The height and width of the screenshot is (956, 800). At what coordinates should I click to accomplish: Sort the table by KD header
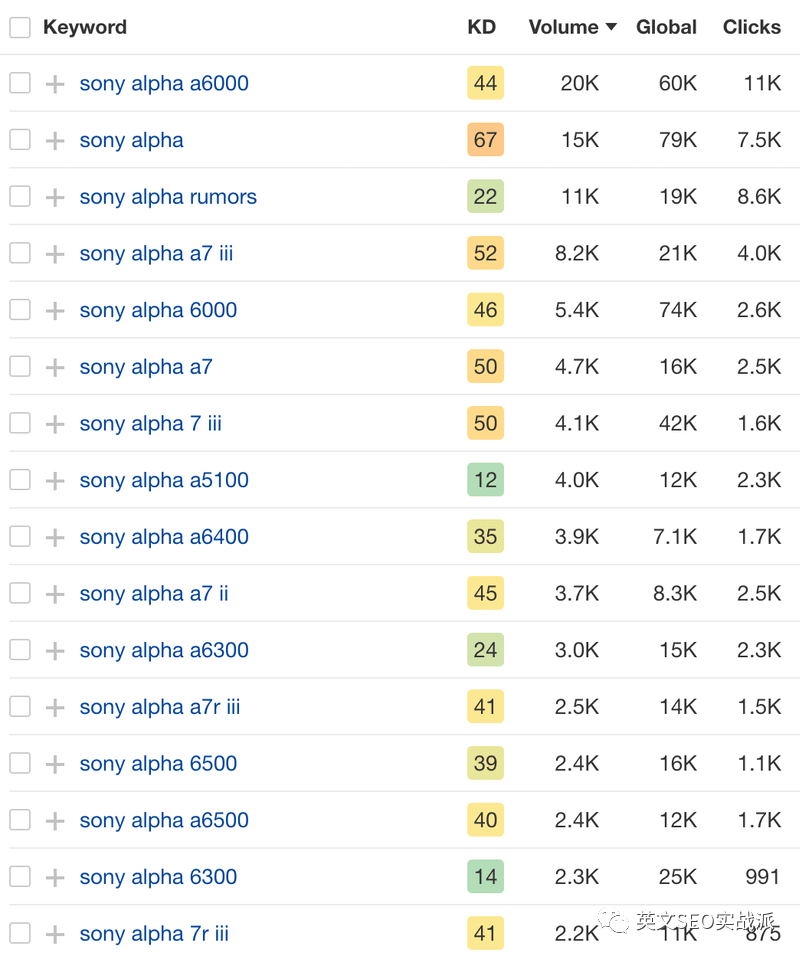(x=482, y=27)
